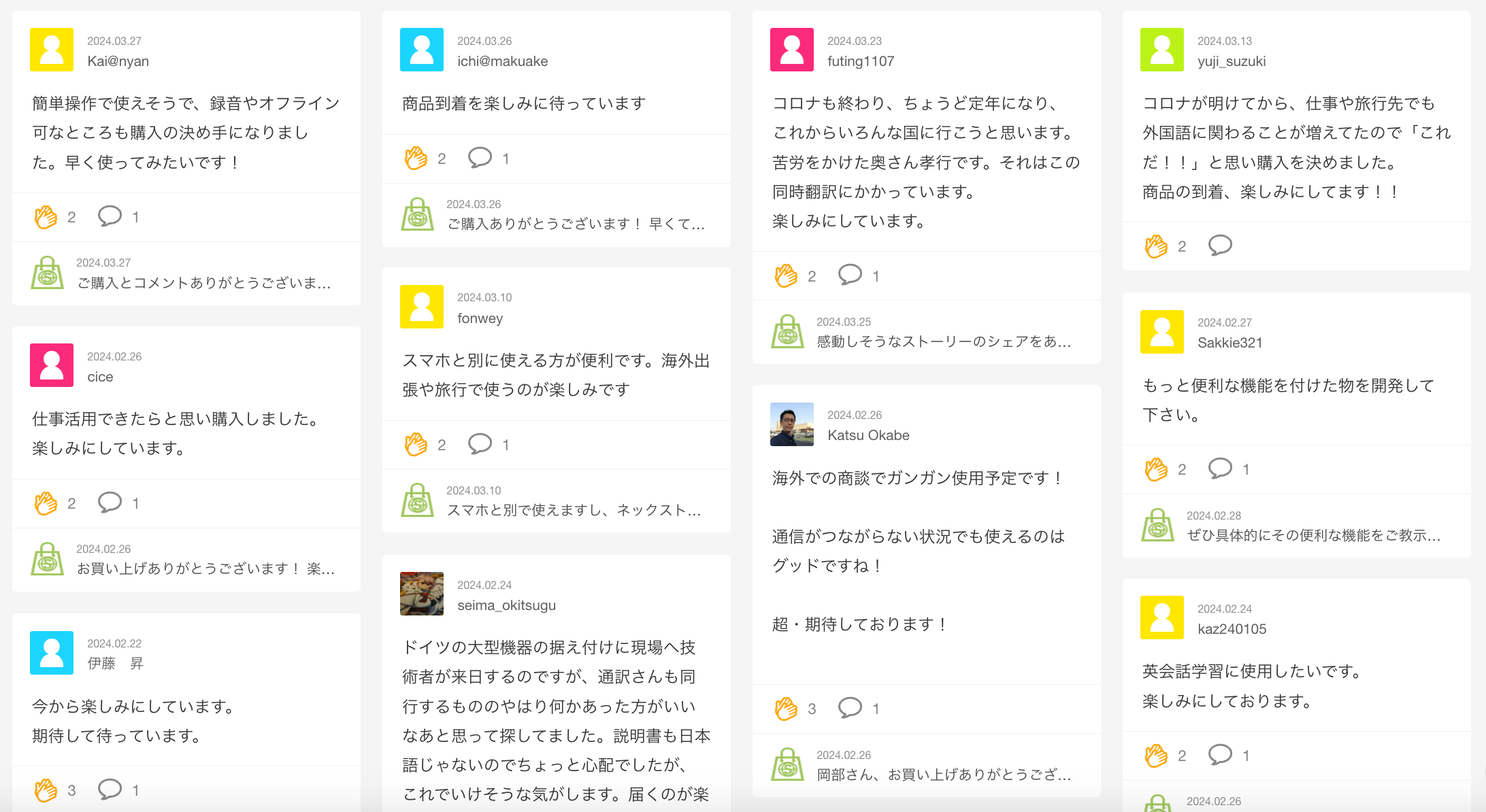Image resolution: width=1486 pixels, height=812 pixels.
Task: Click yuji_suzuki's green avatar icon
Action: (1161, 50)
